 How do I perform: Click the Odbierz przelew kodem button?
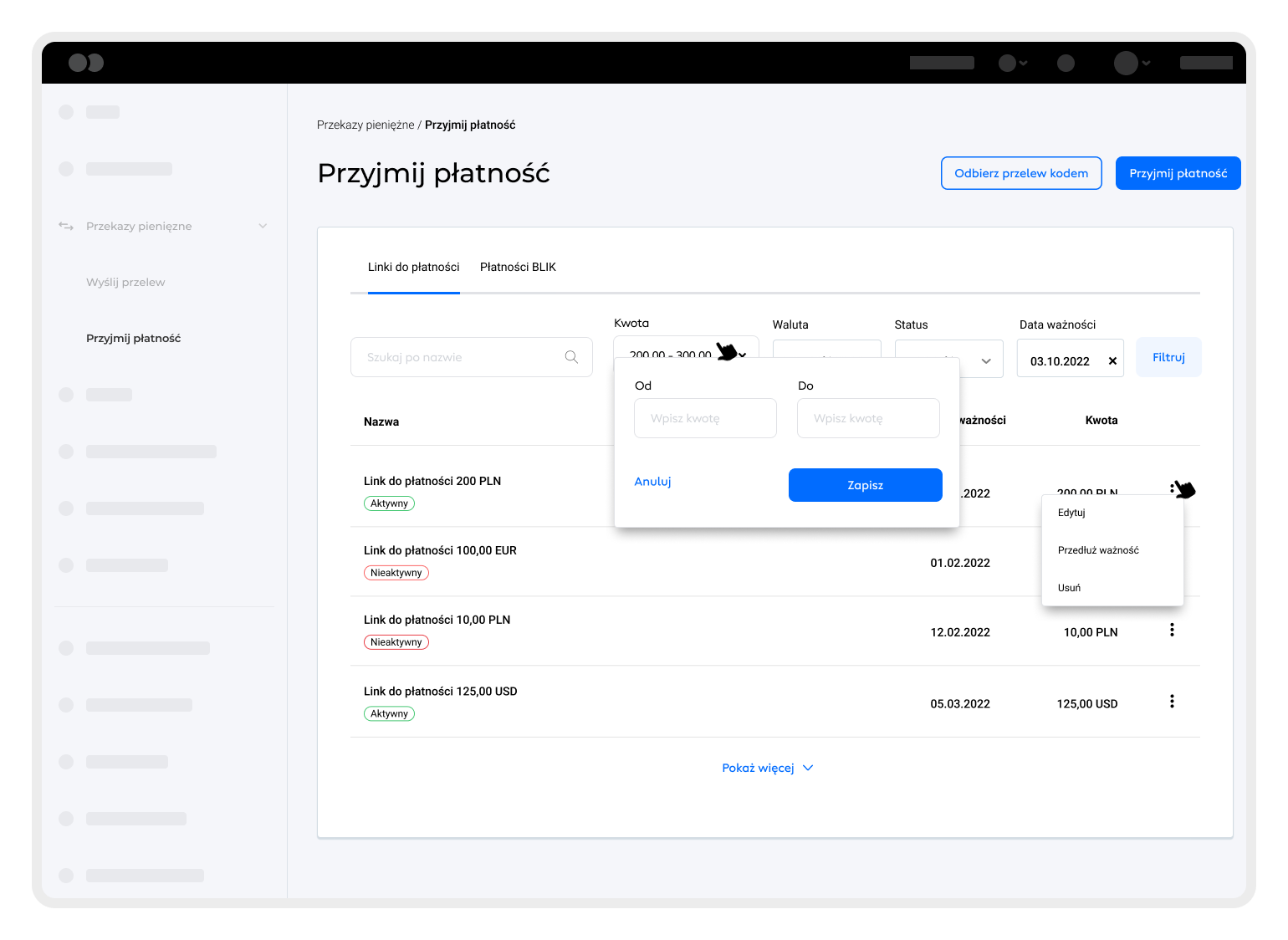tap(1021, 173)
